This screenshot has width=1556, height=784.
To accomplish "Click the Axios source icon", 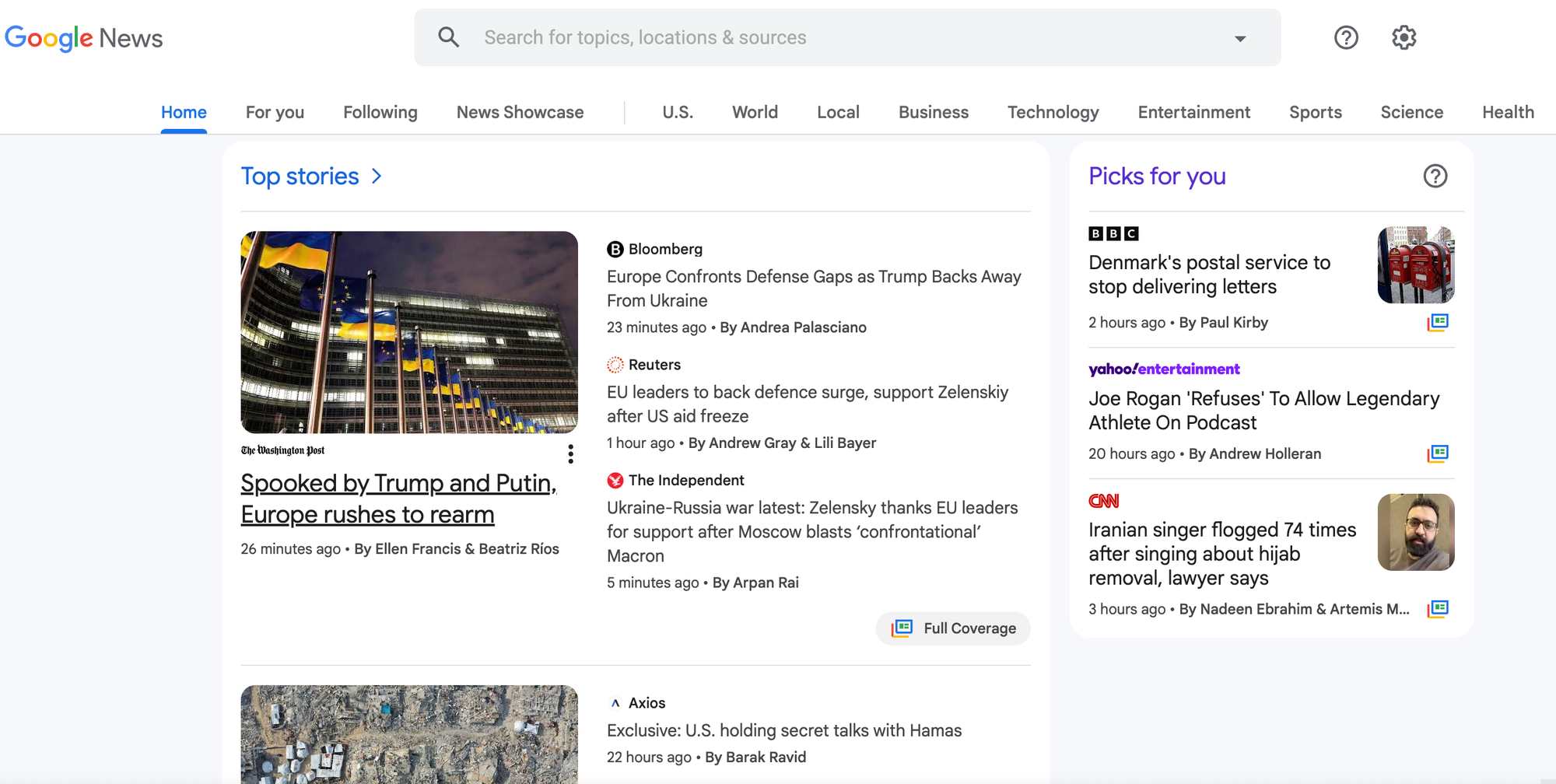I will pyautogui.click(x=615, y=703).
